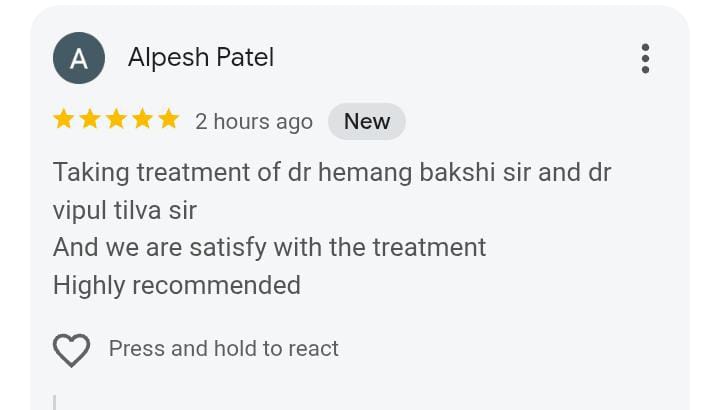Image resolution: width=720 pixels, height=410 pixels.
Task: Tap the heart react icon
Action: point(71,350)
